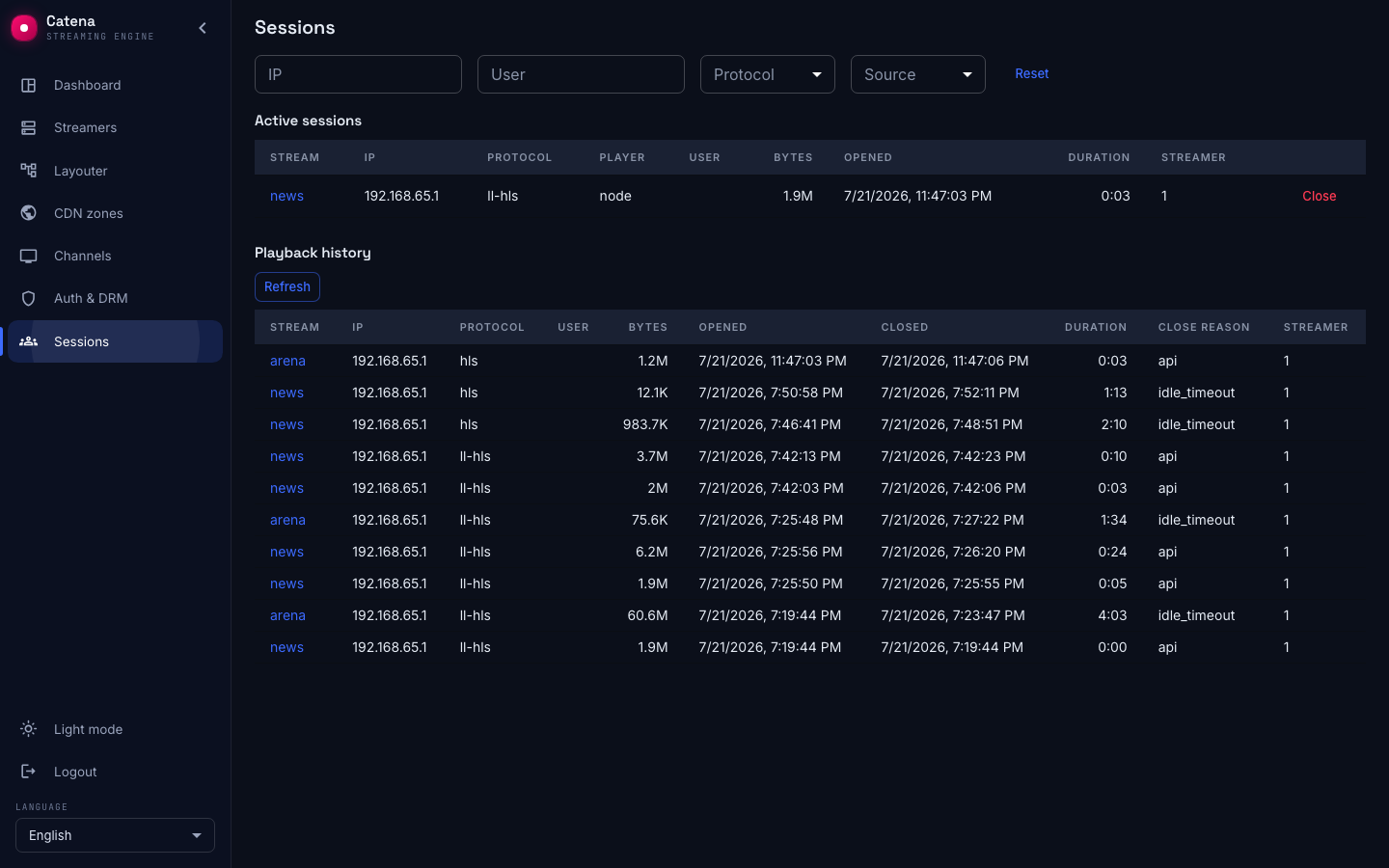Click the Auth & DRM shield icon
Viewport: 1389px width, 868px height.
[x=29, y=298]
